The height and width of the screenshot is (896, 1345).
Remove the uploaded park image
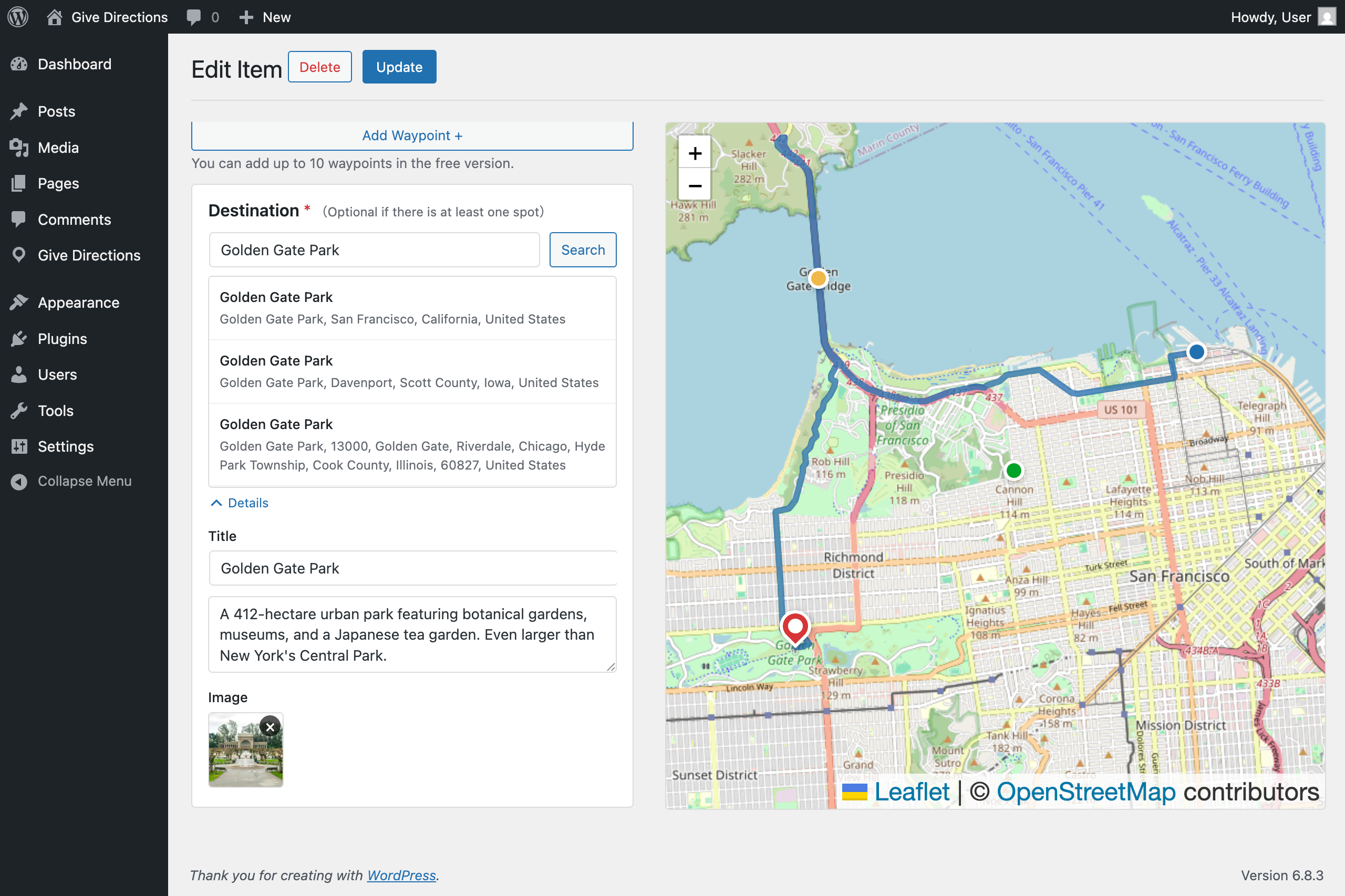click(270, 727)
